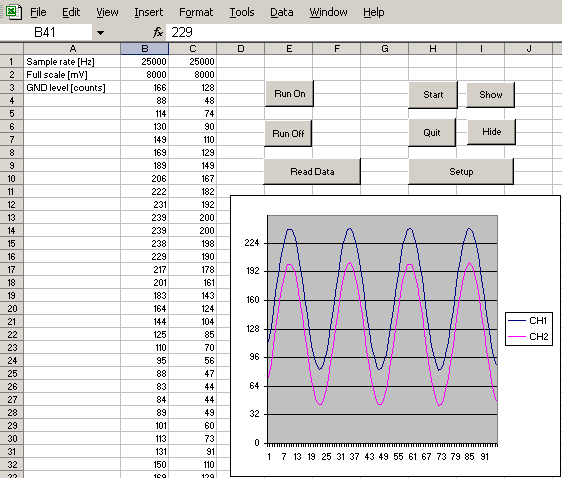Expand the Name Box dropdown arrow
This screenshot has height=478, width=562.
click(100, 33)
